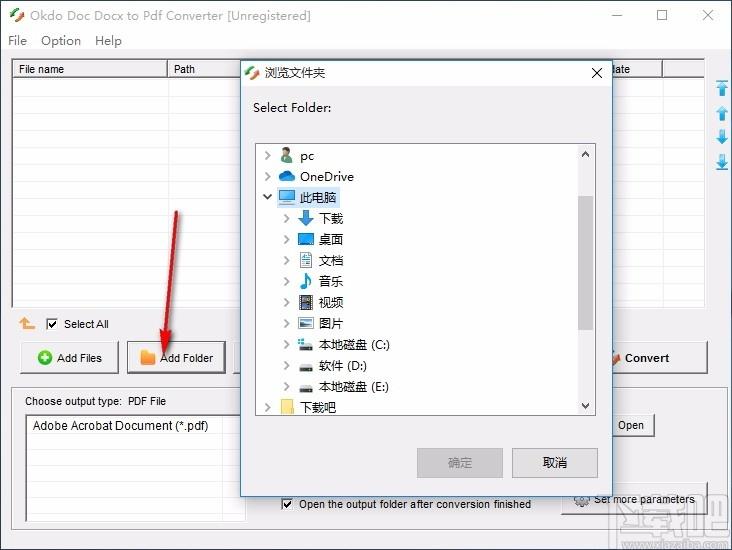Viewport: 732px width, 550px height.
Task: Expand the pc tree node
Action: [x=267, y=155]
